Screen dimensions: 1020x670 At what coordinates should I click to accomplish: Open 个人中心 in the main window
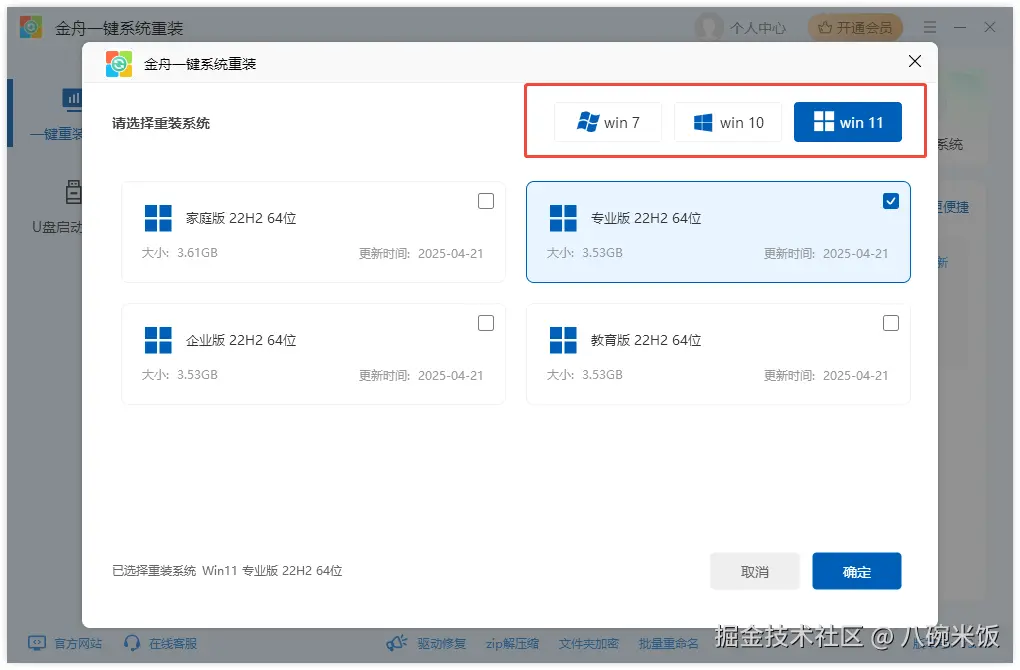pyautogui.click(x=742, y=27)
